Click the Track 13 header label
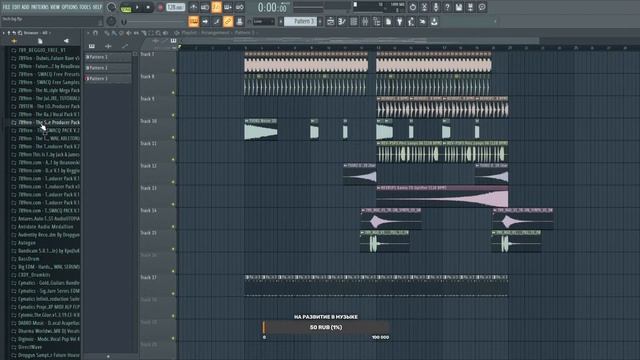Viewport: 640px width, 360px height. coord(149,188)
